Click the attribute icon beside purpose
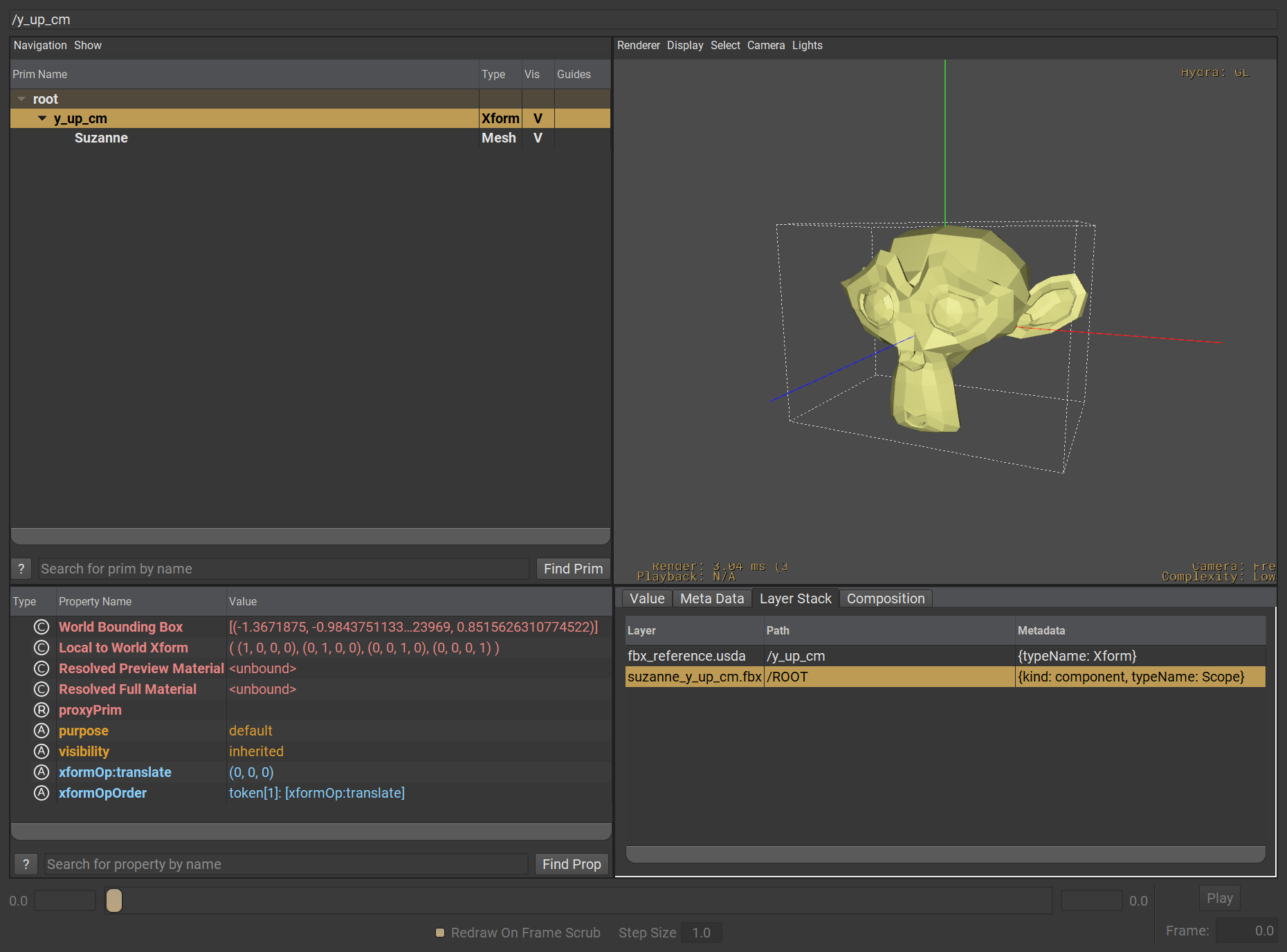The height and width of the screenshot is (952, 1287). point(42,731)
